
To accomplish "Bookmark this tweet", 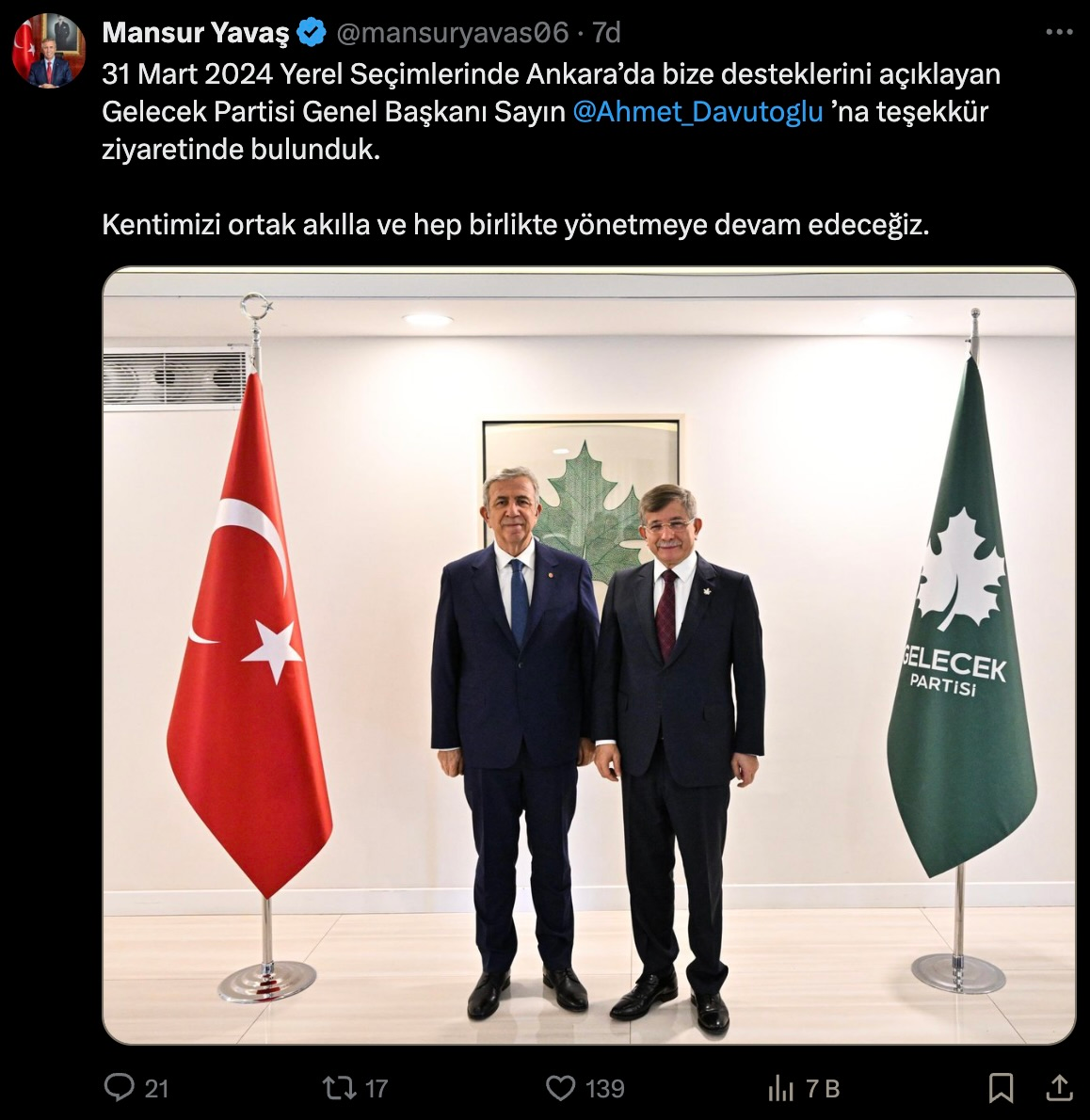I will pyautogui.click(x=1001, y=1088).
